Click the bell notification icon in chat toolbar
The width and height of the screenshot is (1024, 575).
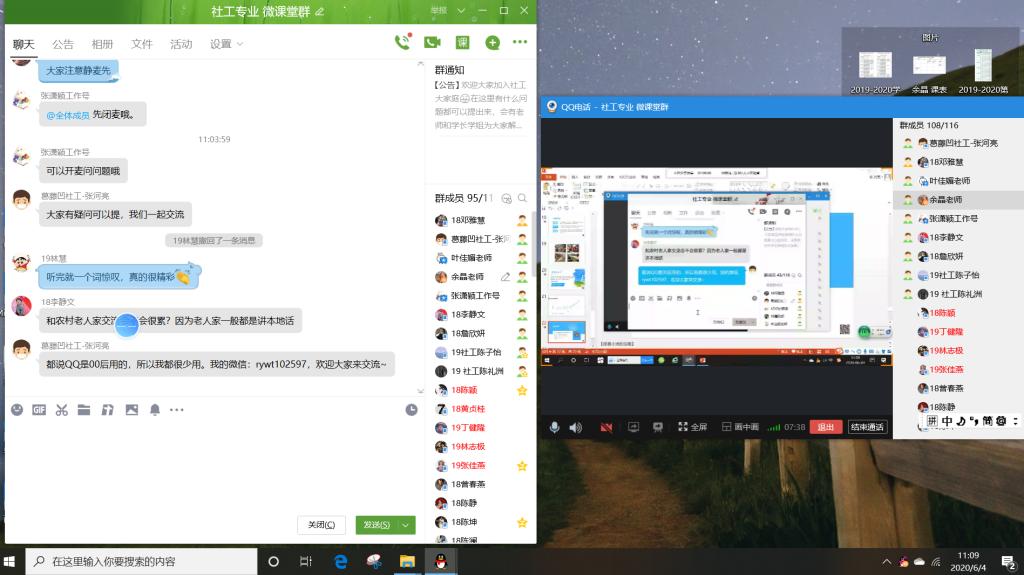tap(155, 410)
